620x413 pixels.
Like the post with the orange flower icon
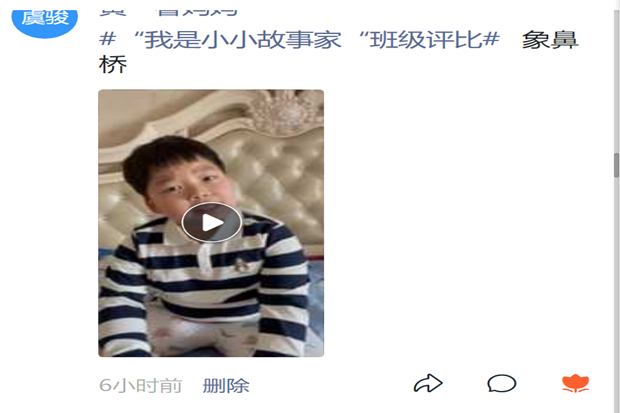(575, 383)
